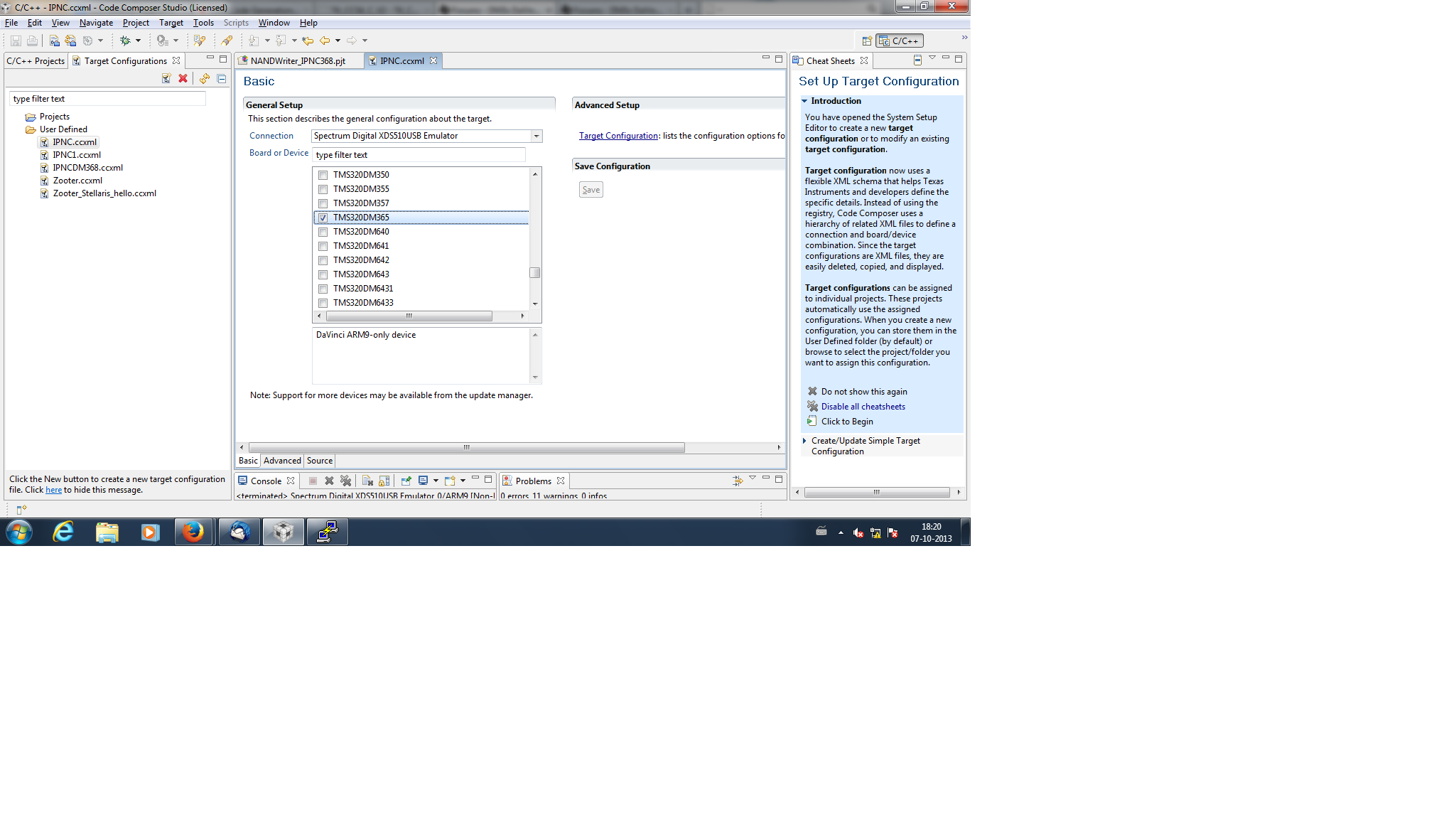Click the Debug bug icon in toolbar

(x=125, y=41)
